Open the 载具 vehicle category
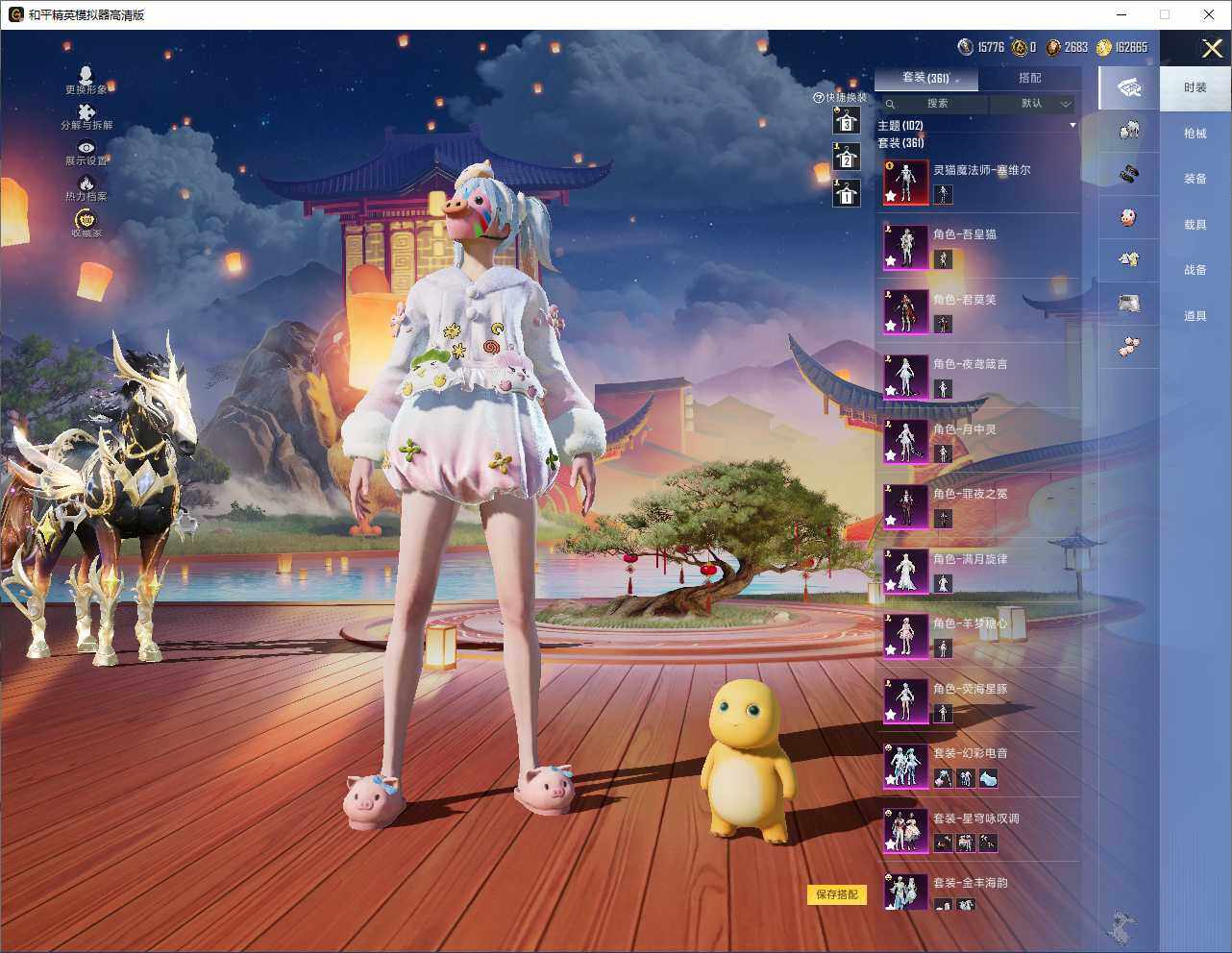This screenshot has height=953, width=1232. 1195,225
